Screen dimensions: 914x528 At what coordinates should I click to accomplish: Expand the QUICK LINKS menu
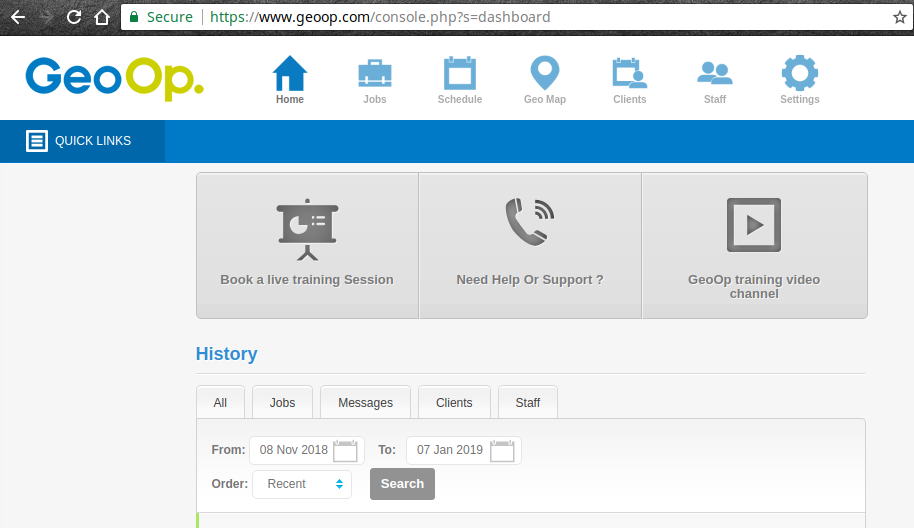(82, 141)
